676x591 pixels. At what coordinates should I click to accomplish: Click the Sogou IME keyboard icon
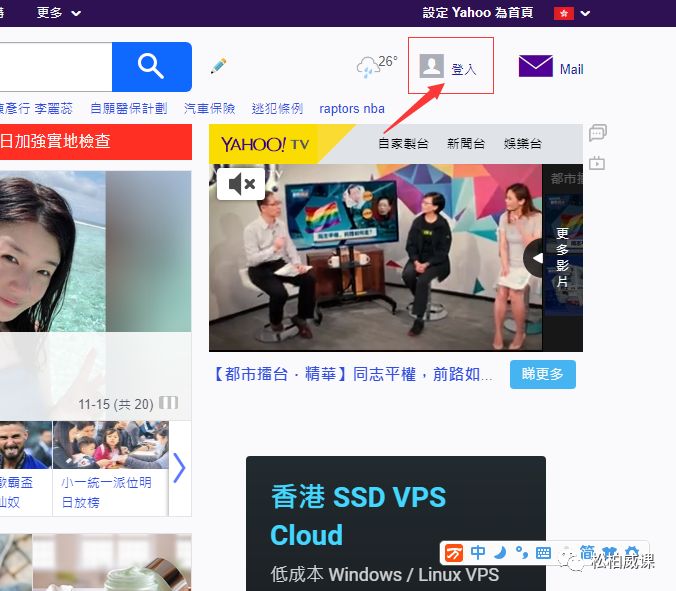coord(543,552)
